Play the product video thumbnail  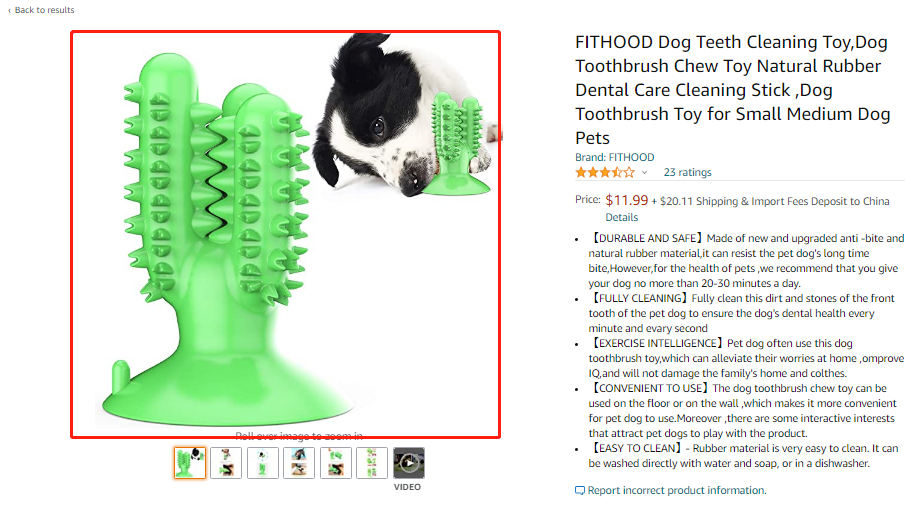[x=409, y=463]
